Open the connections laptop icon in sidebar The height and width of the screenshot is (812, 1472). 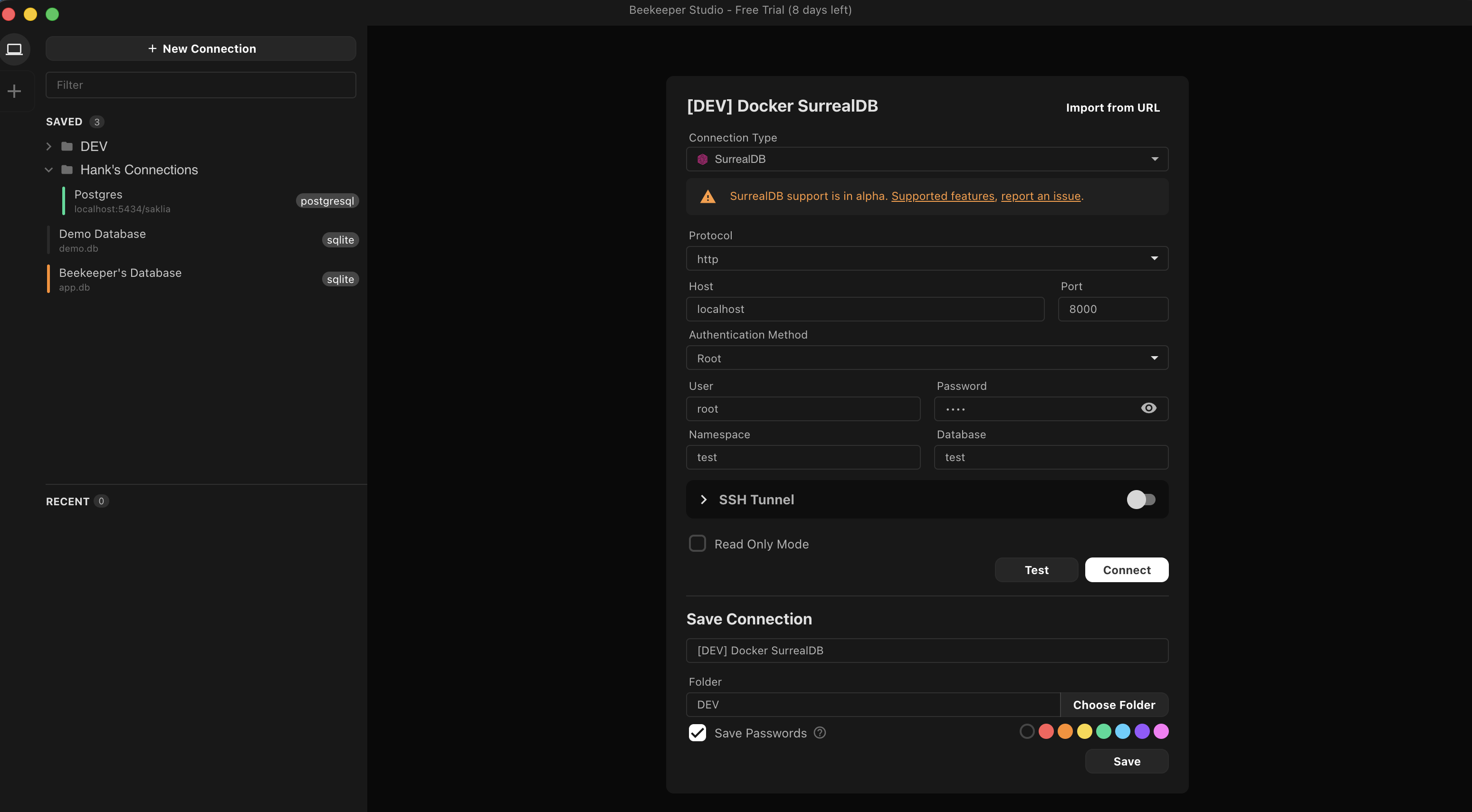(14, 49)
